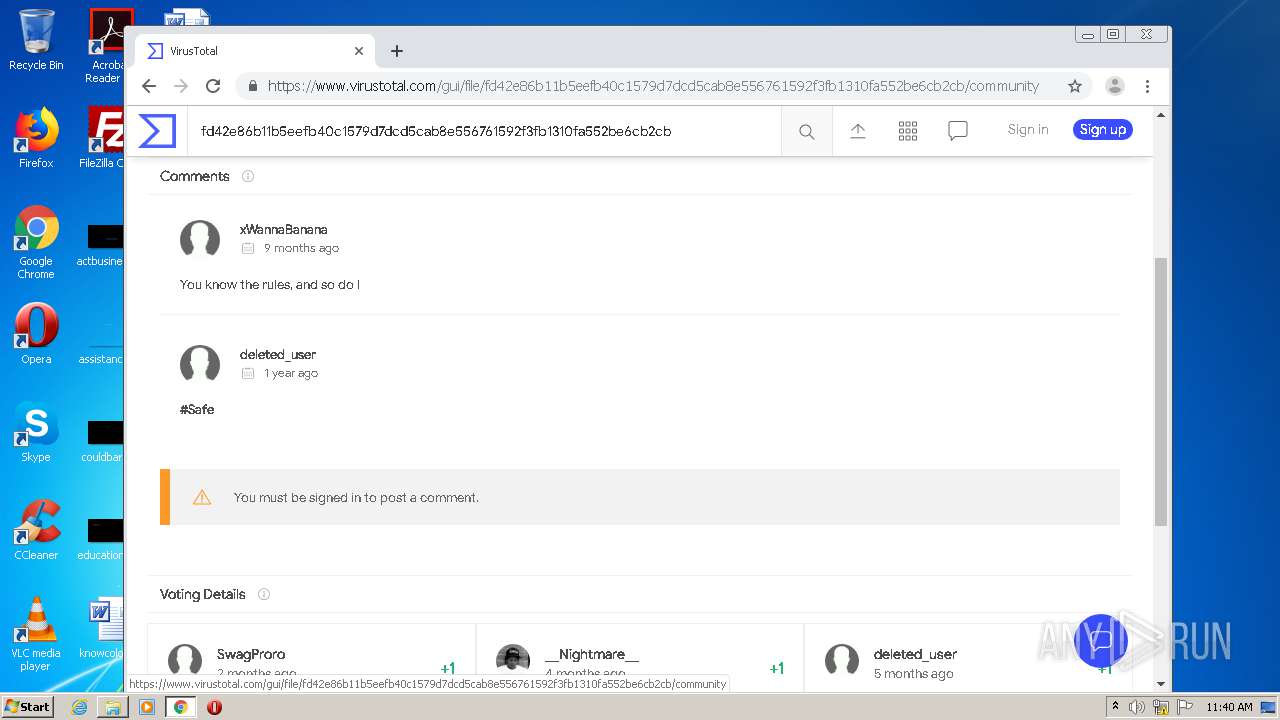
Task: Click the Action Center flag icon
Action: pos(1184,707)
